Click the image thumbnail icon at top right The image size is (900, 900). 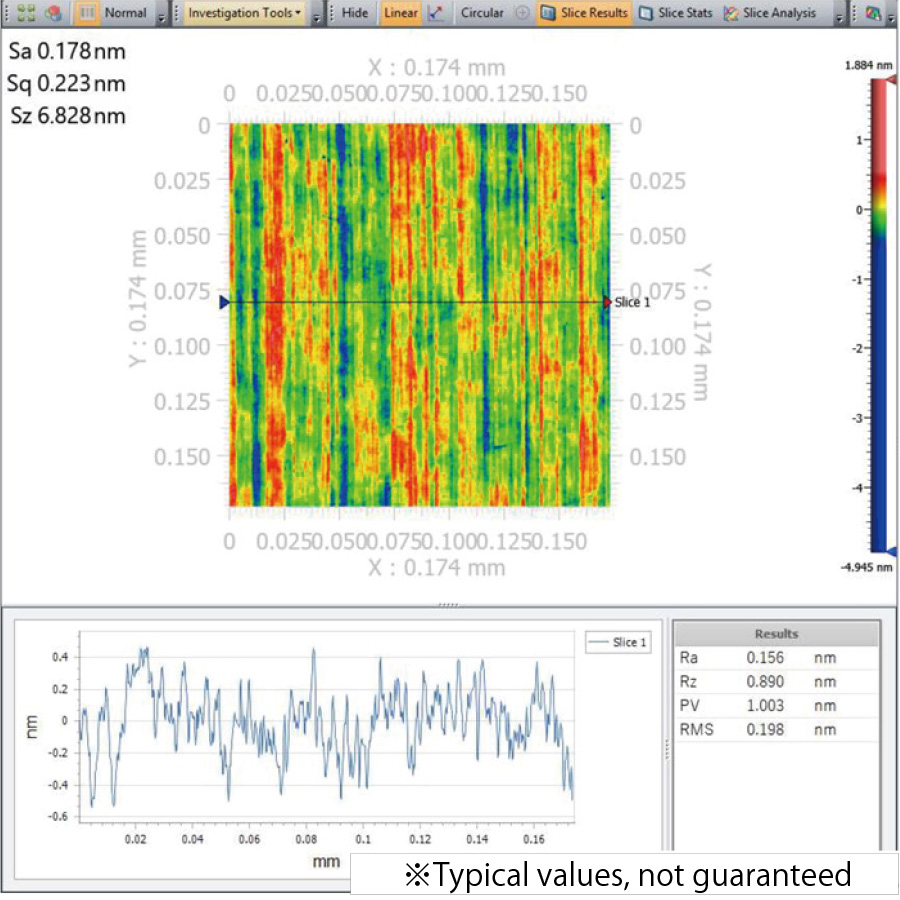pyautogui.click(x=872, y=13)
